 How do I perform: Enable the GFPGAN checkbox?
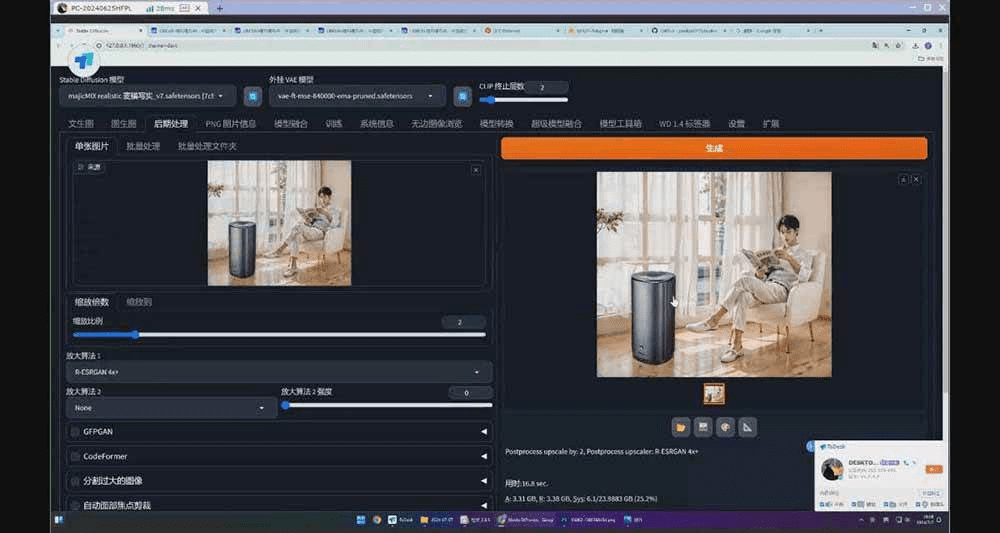(x=75, y=432)
